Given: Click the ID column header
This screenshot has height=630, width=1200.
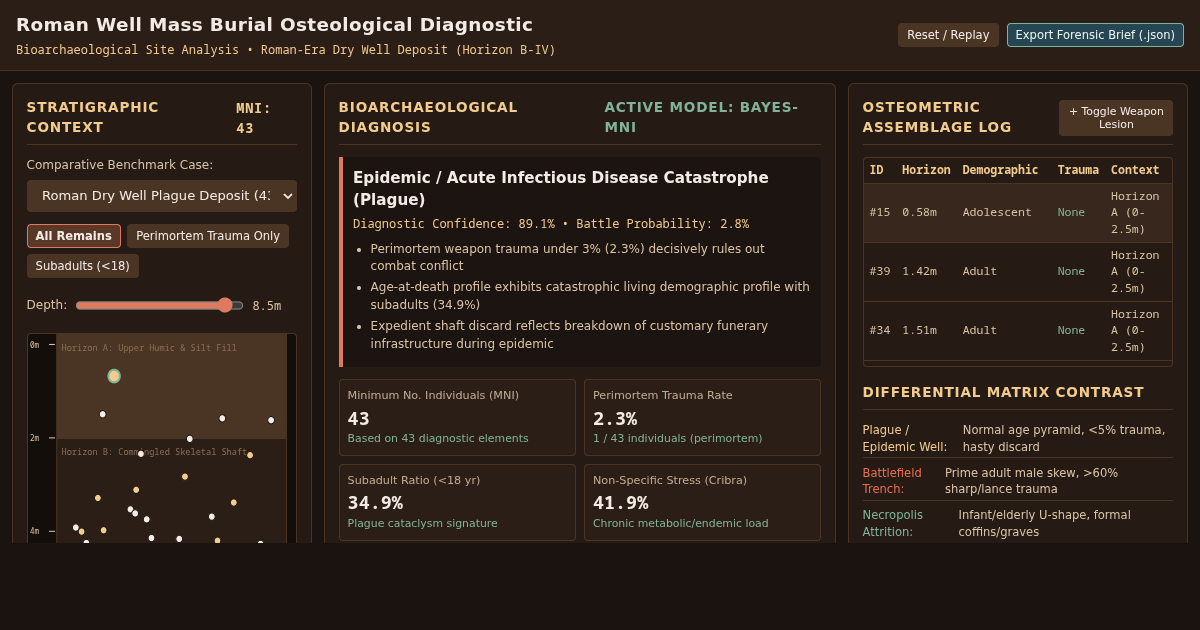Looking at the screenshot, I should coord(877,170).
